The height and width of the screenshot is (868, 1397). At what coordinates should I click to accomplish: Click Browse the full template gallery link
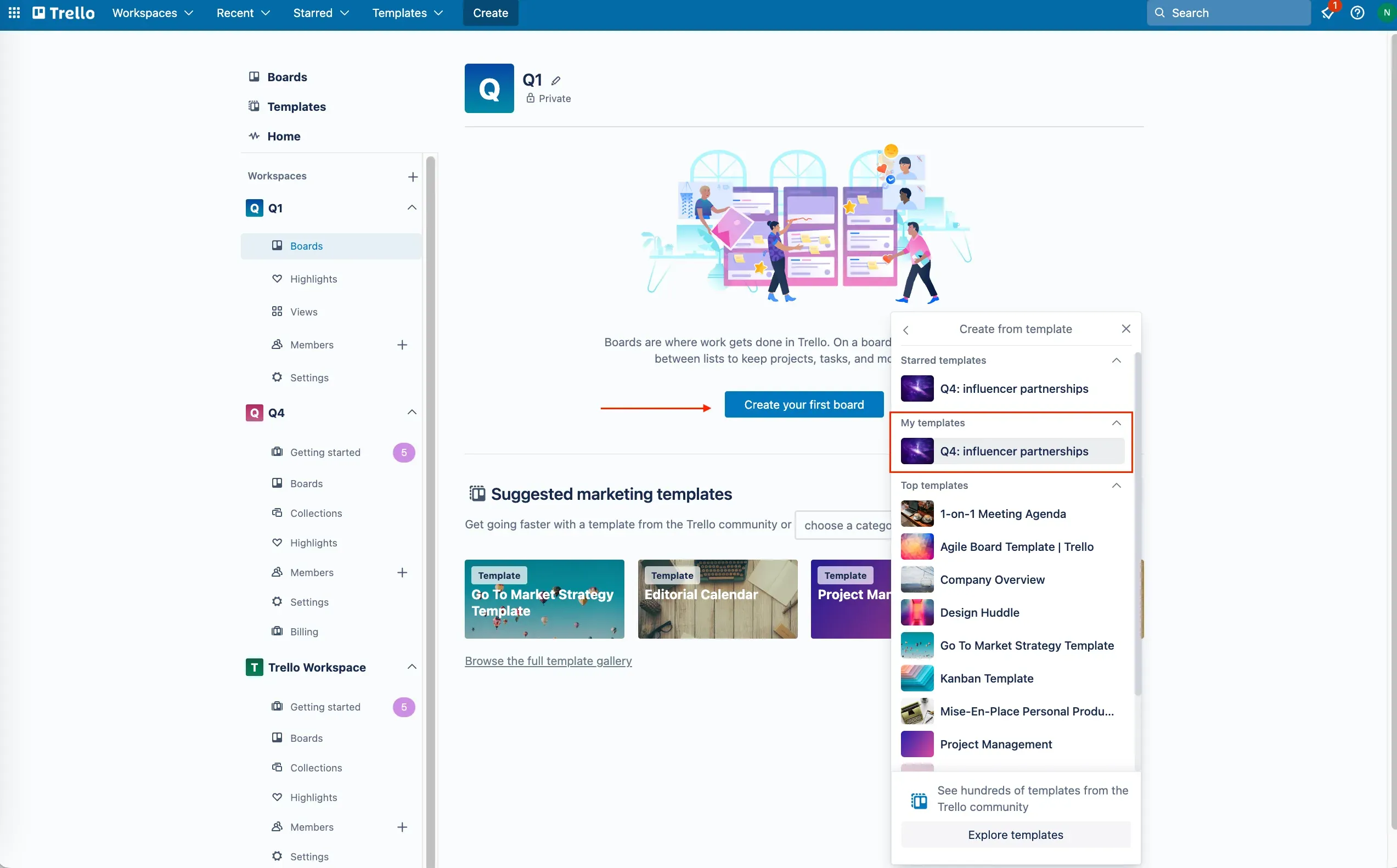548,661
